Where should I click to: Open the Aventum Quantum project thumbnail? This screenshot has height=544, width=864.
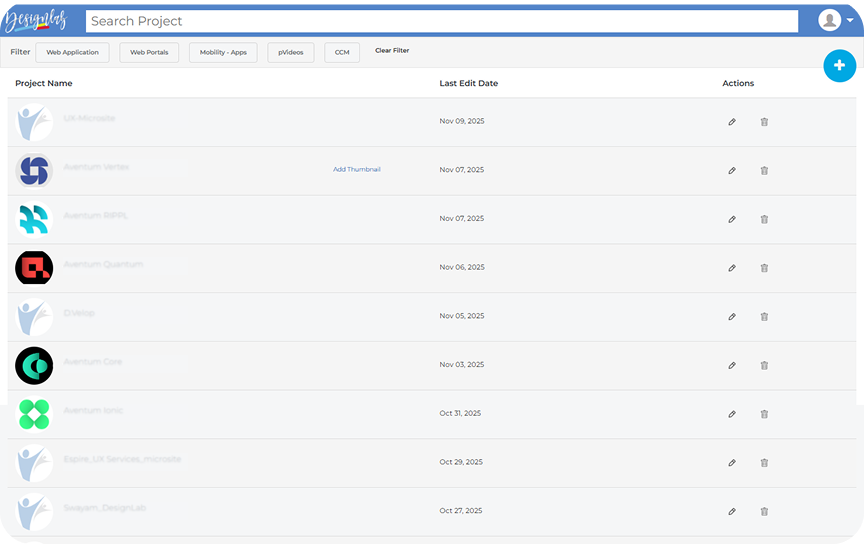(x=34, y=267)
